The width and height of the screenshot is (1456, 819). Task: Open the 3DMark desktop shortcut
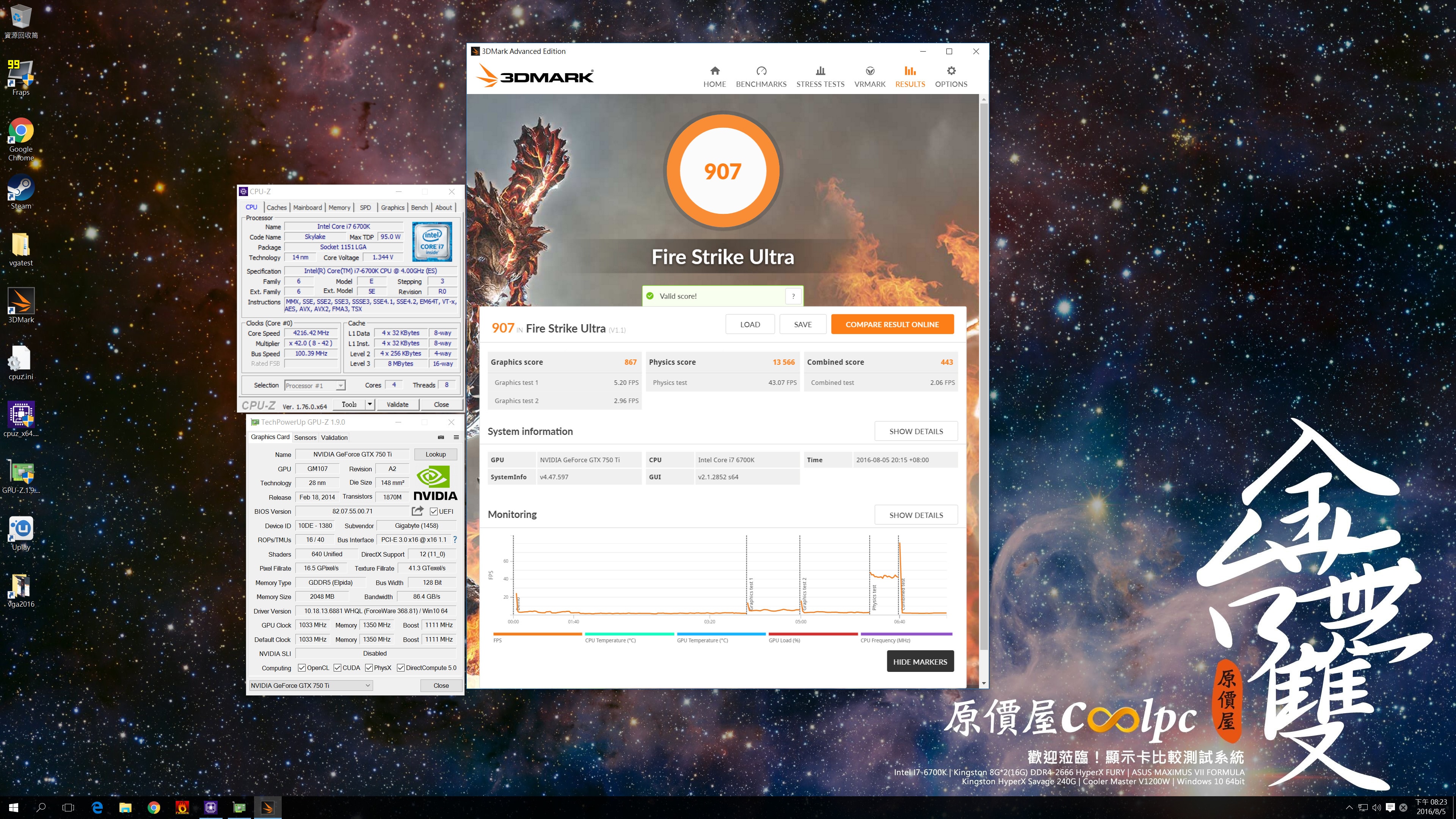[21, 306]
